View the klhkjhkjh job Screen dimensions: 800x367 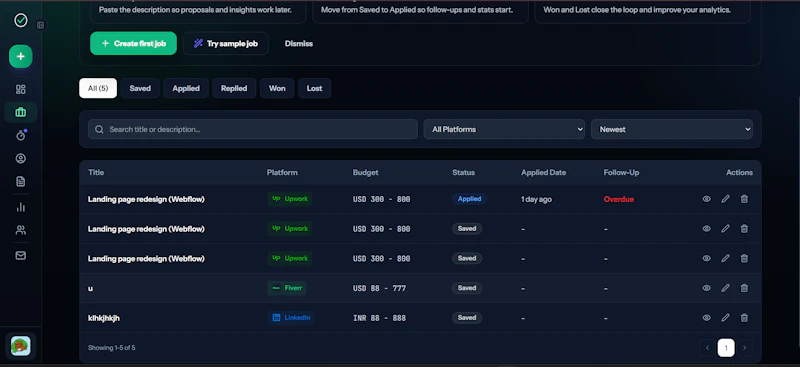pyautogui.click(x=706, y=317)
